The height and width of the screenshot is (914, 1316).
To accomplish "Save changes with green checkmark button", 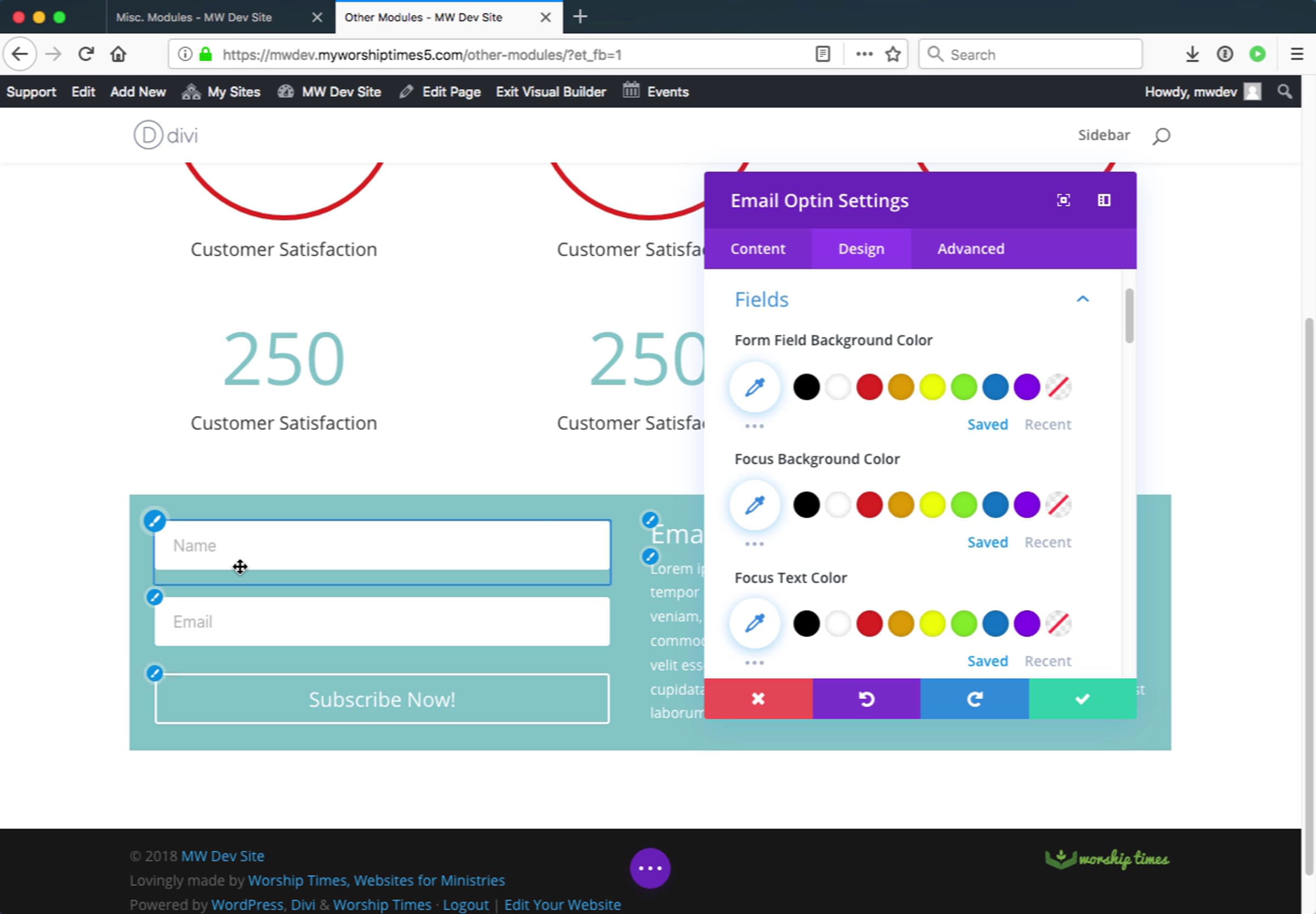I will click(1082, 699).
